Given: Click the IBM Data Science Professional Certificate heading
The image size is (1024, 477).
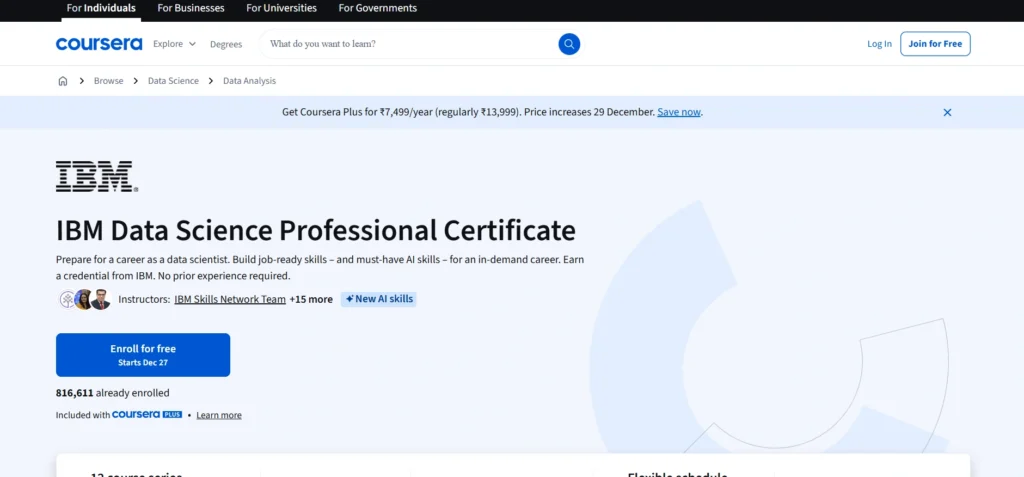Looking at the screenshot, I should [316, 230].
